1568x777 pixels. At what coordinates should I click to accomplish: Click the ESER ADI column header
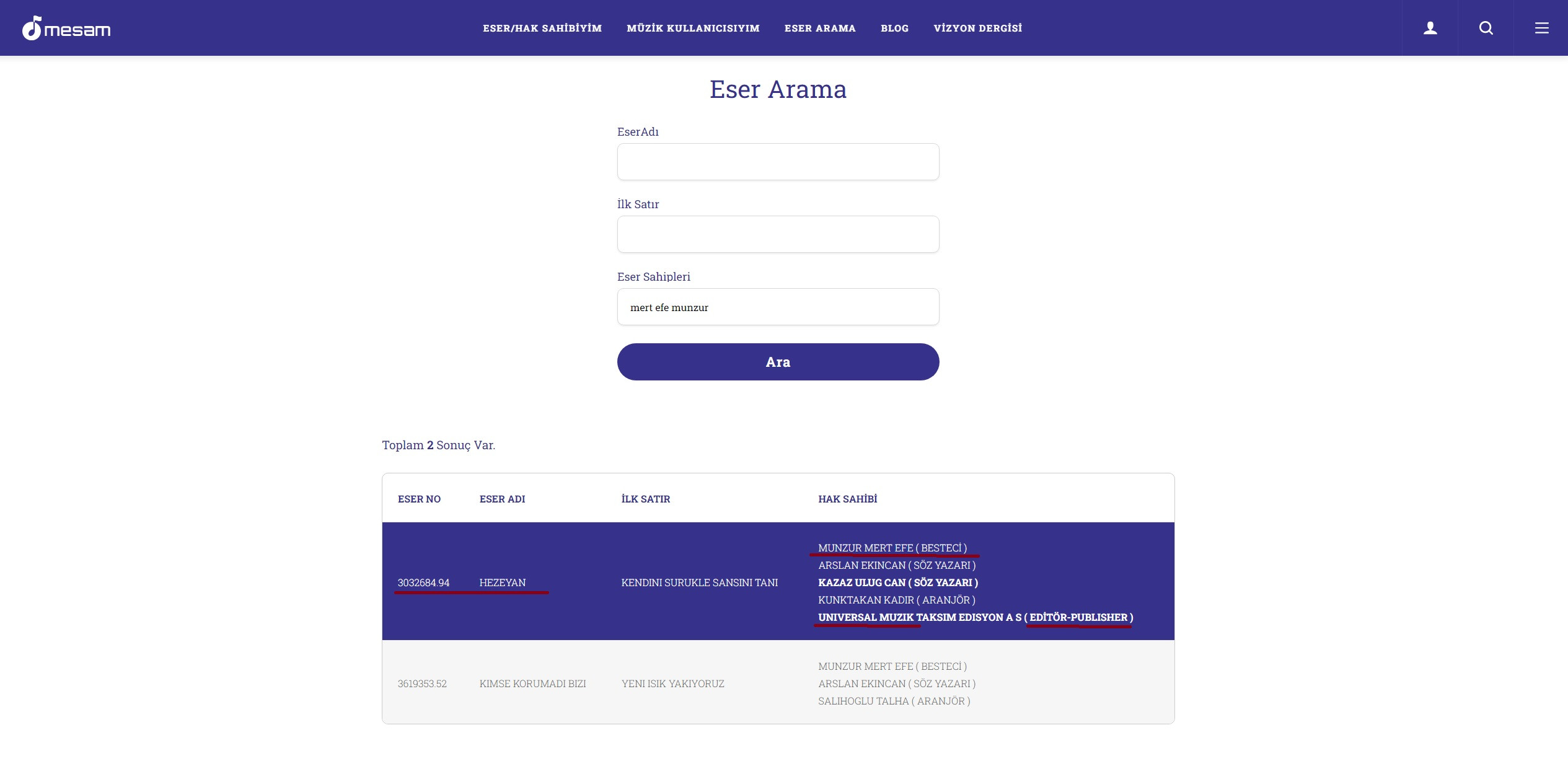pyautogui.click(x=502, y=499)
